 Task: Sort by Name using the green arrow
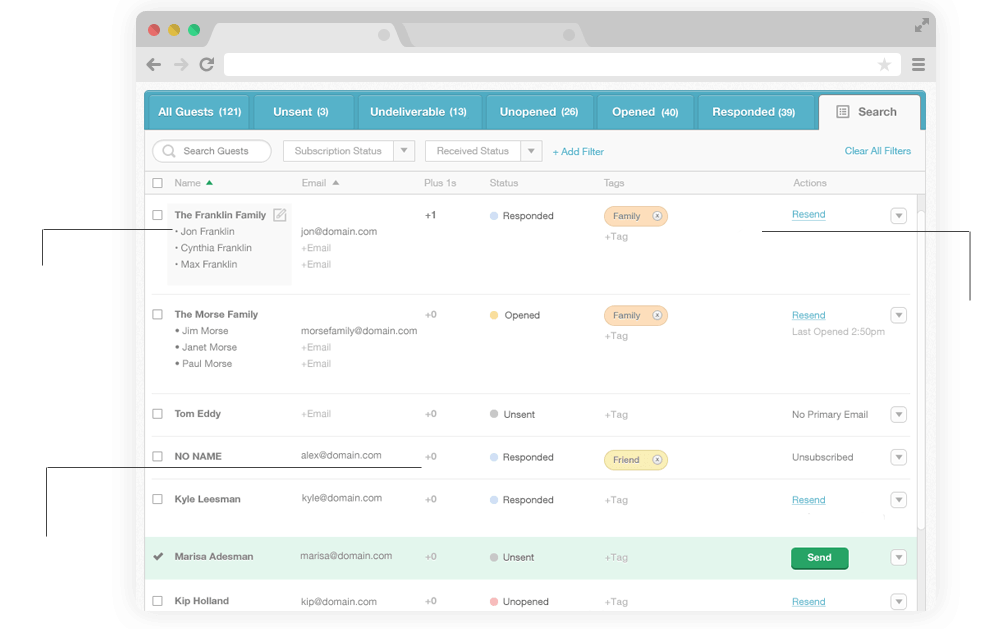click(x=209, y=183)
